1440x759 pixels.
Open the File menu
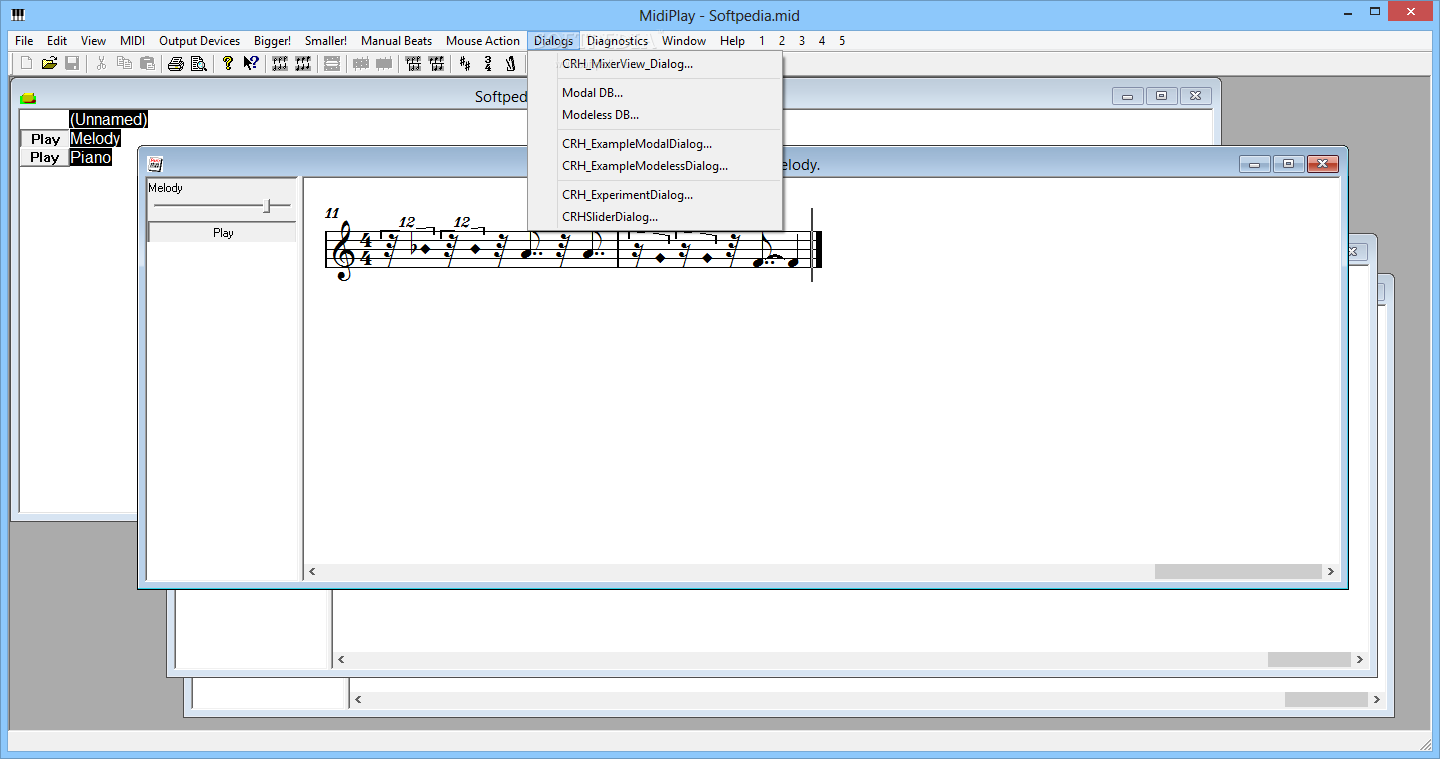[24, 41]
